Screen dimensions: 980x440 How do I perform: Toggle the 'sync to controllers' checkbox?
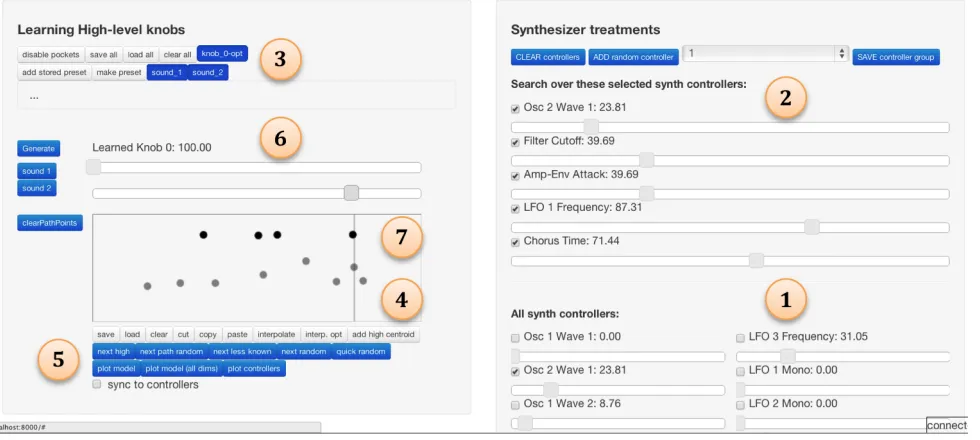click(x=97, y=384)
